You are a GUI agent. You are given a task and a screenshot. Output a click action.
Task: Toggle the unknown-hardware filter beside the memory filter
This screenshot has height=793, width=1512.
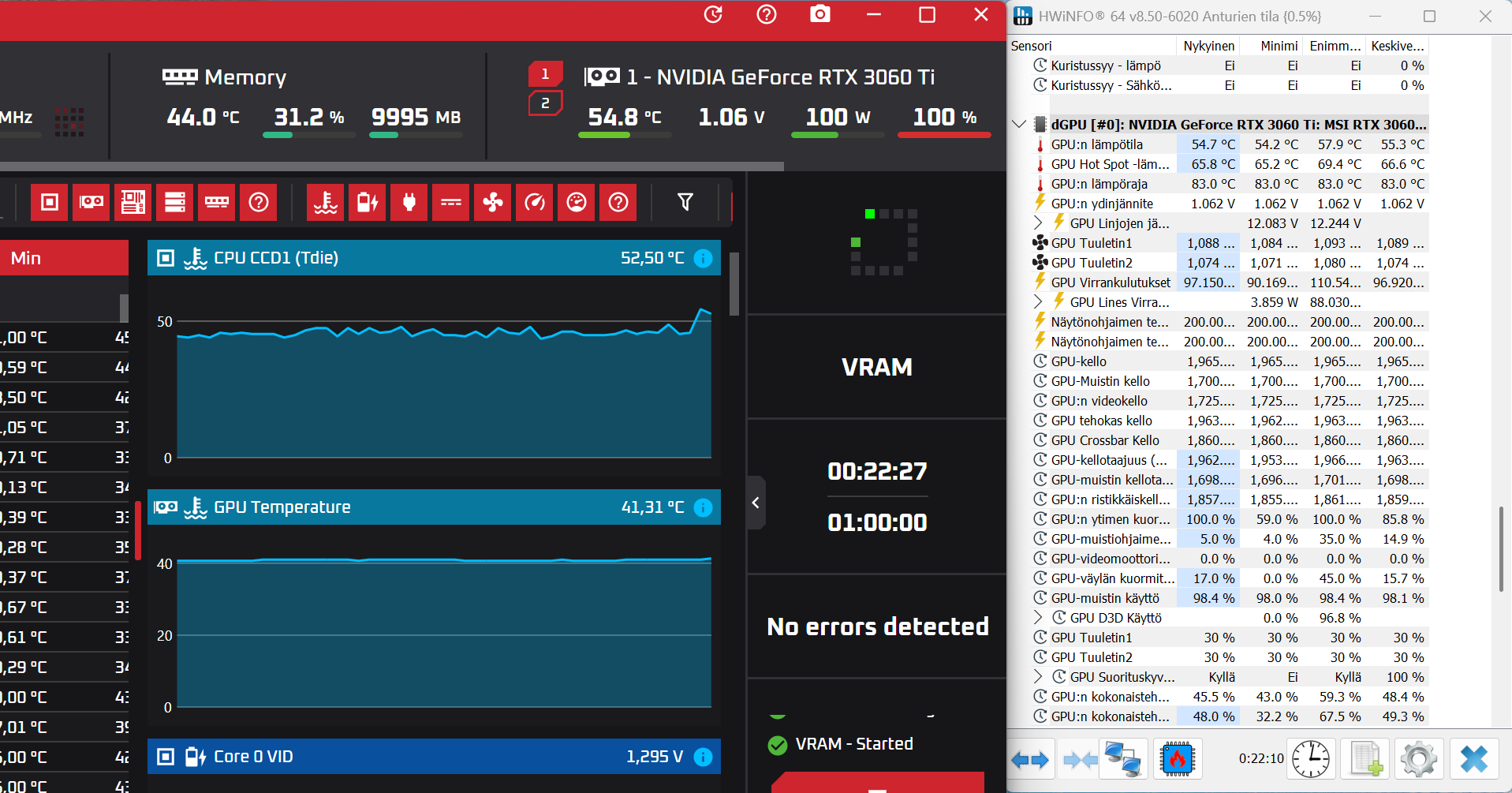pyautogui.click(x=259, y=203)
